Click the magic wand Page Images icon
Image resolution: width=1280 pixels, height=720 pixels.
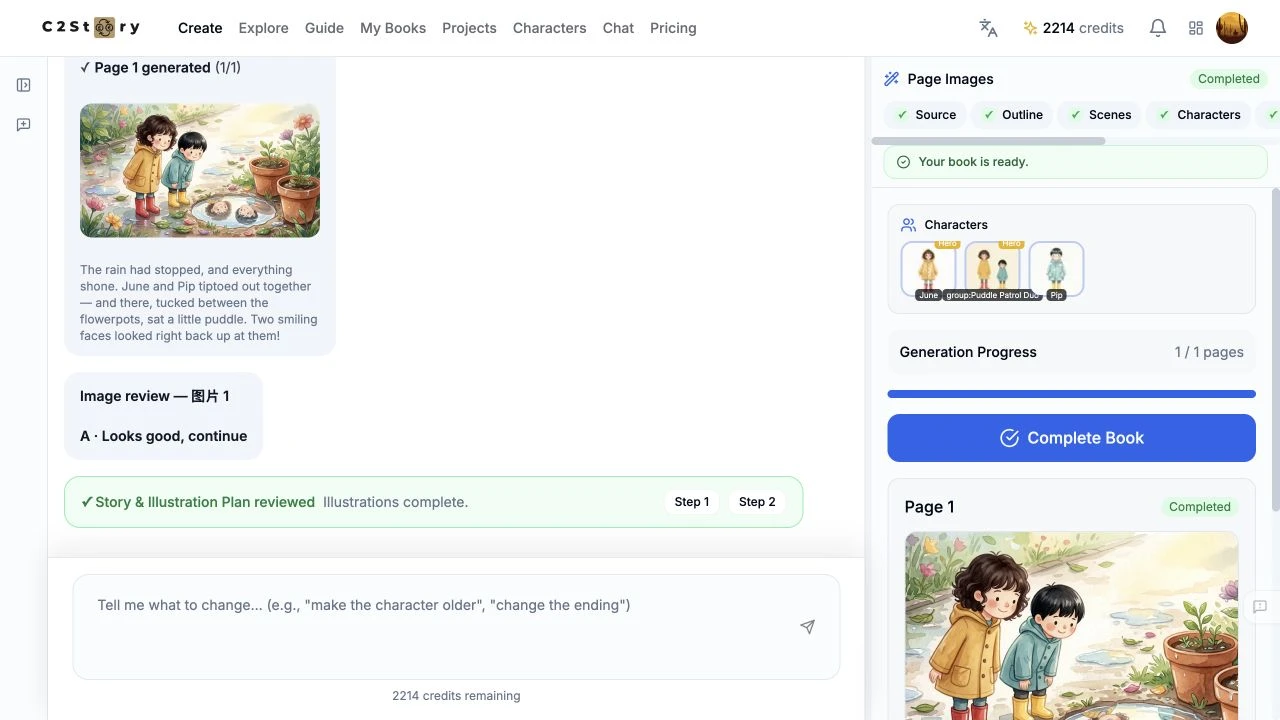892,79
